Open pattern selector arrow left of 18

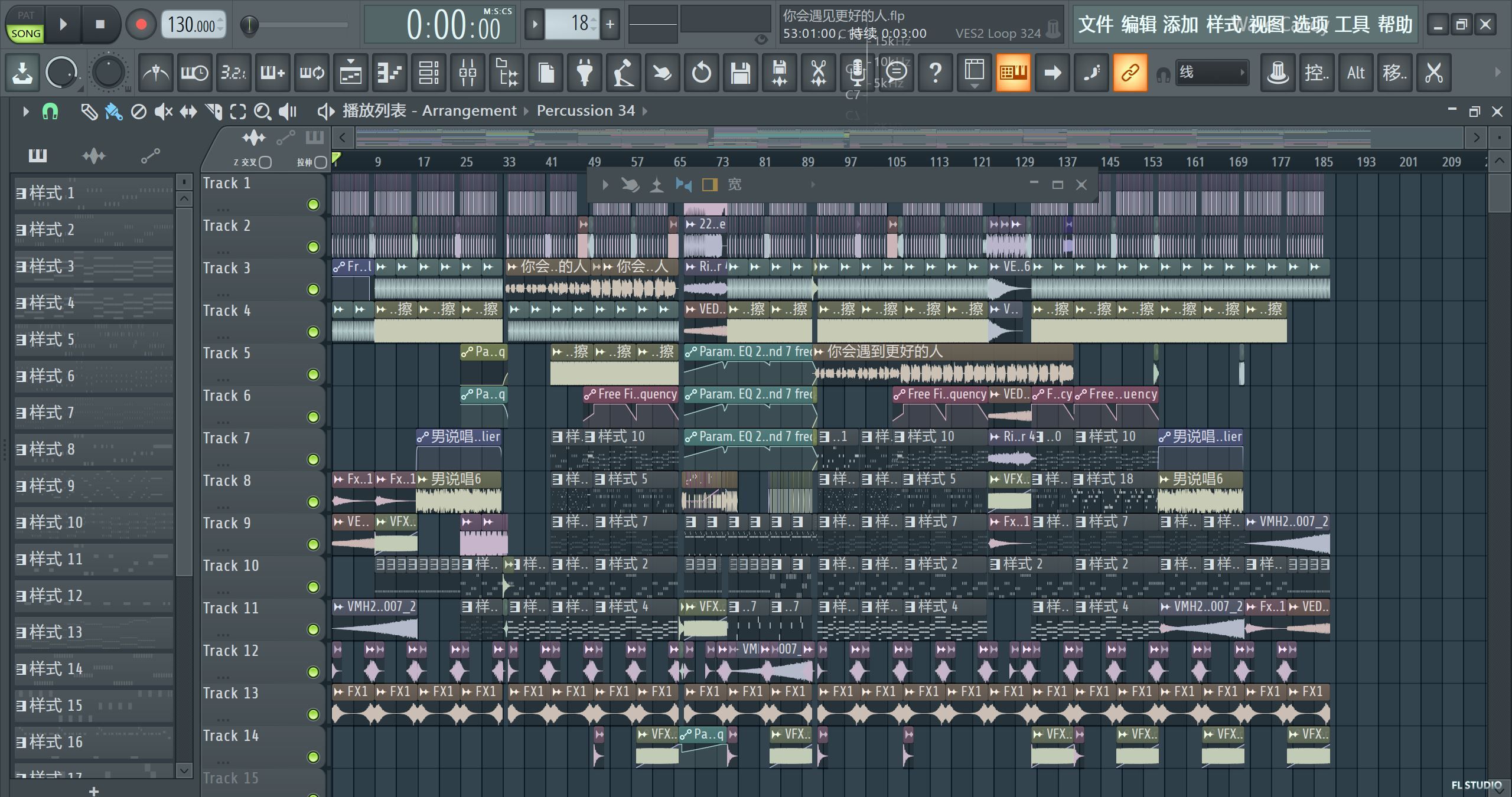[534, 24]
